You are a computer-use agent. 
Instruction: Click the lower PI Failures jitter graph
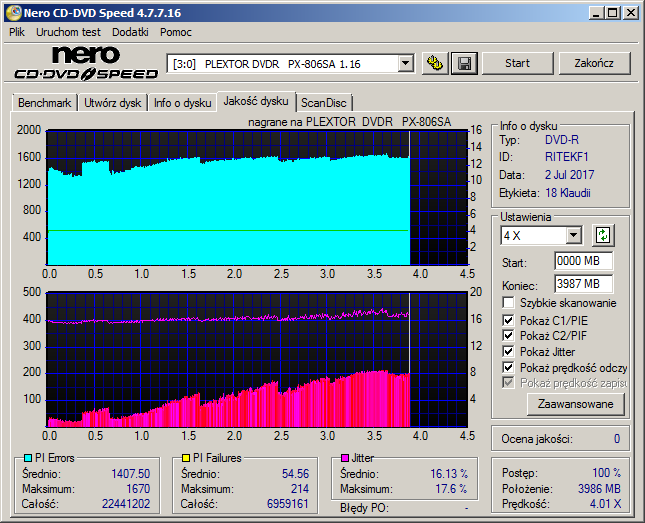tap(257, 360)
